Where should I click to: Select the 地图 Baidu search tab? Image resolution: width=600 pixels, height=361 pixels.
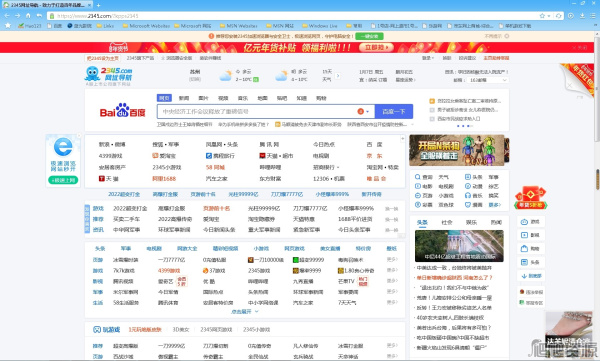[262, 98]
